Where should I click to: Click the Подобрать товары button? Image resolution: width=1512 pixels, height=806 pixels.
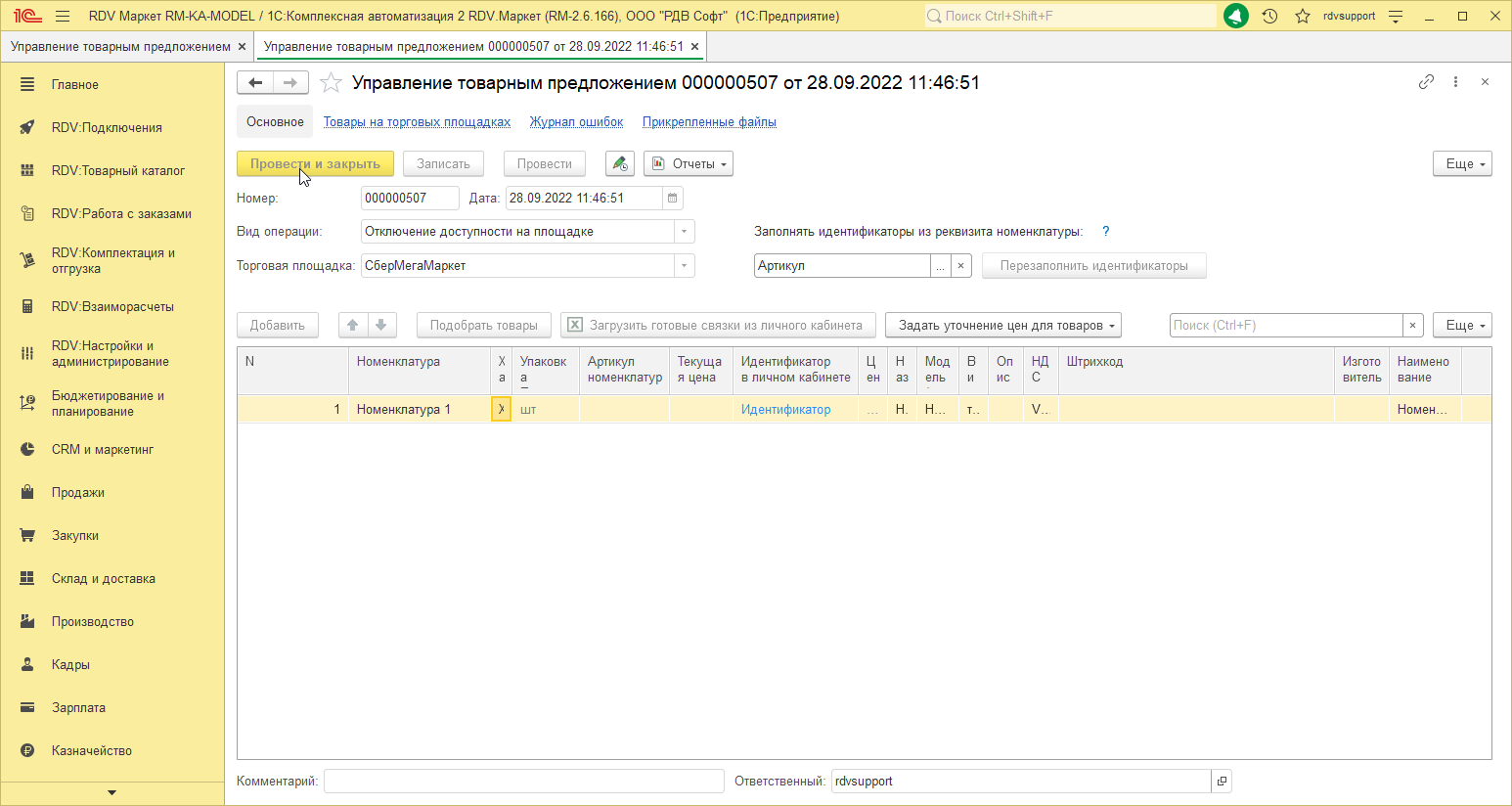[483, 326]
